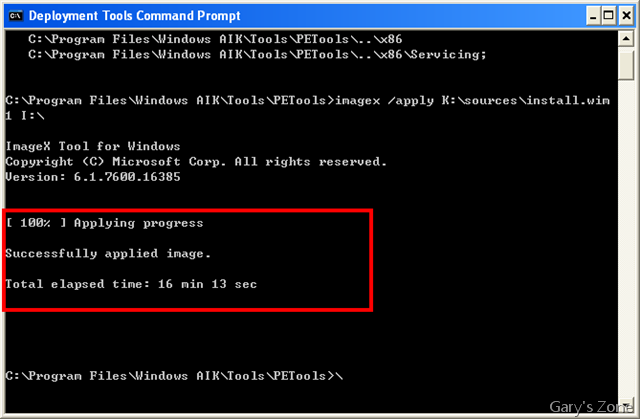Open the C:\ system menu icon in title bar

16,16
